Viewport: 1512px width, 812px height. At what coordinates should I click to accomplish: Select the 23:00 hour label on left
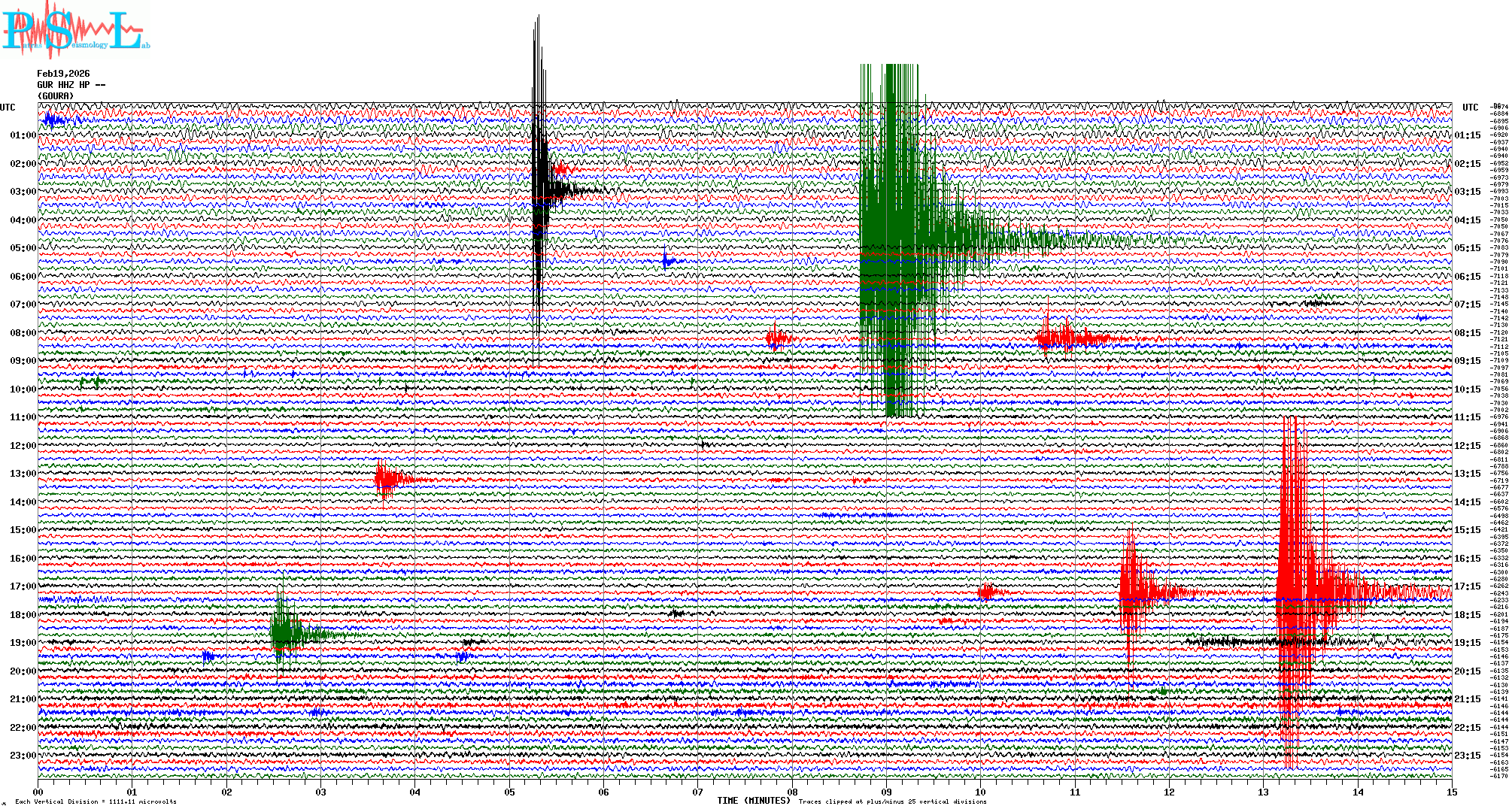tap(23, 756)
